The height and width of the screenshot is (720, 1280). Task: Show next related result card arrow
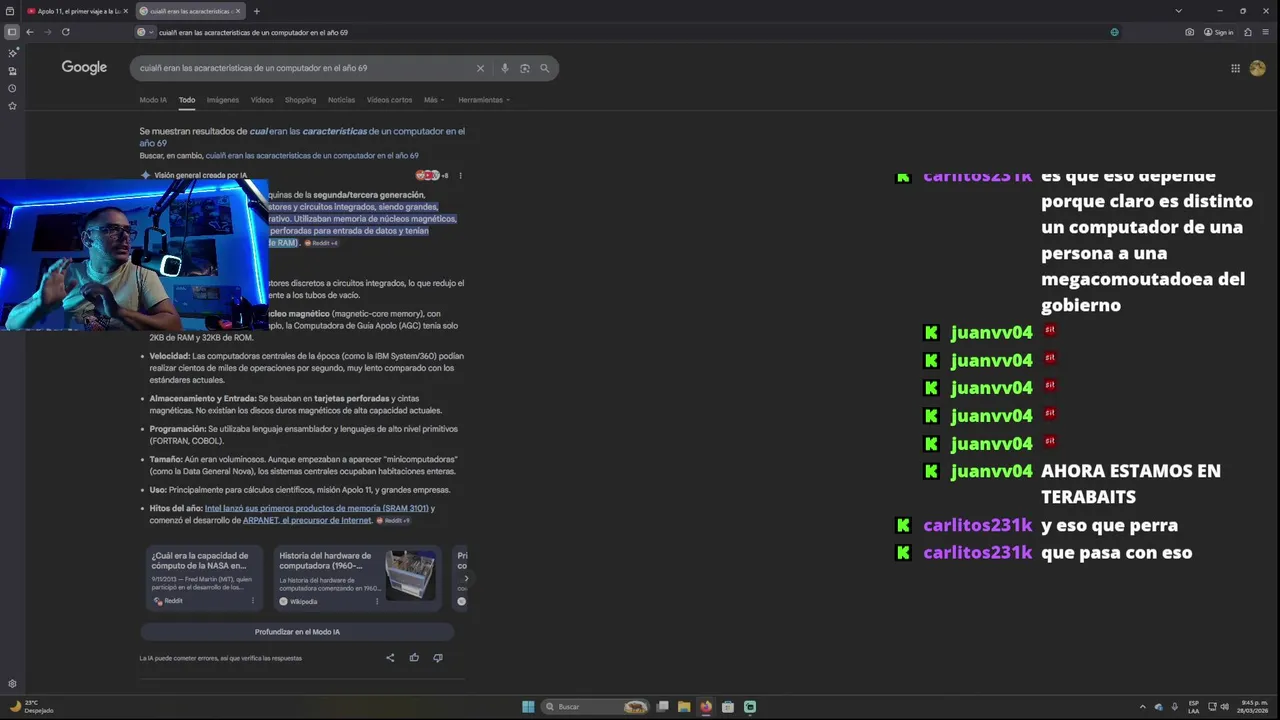click(x=466, y=578)
